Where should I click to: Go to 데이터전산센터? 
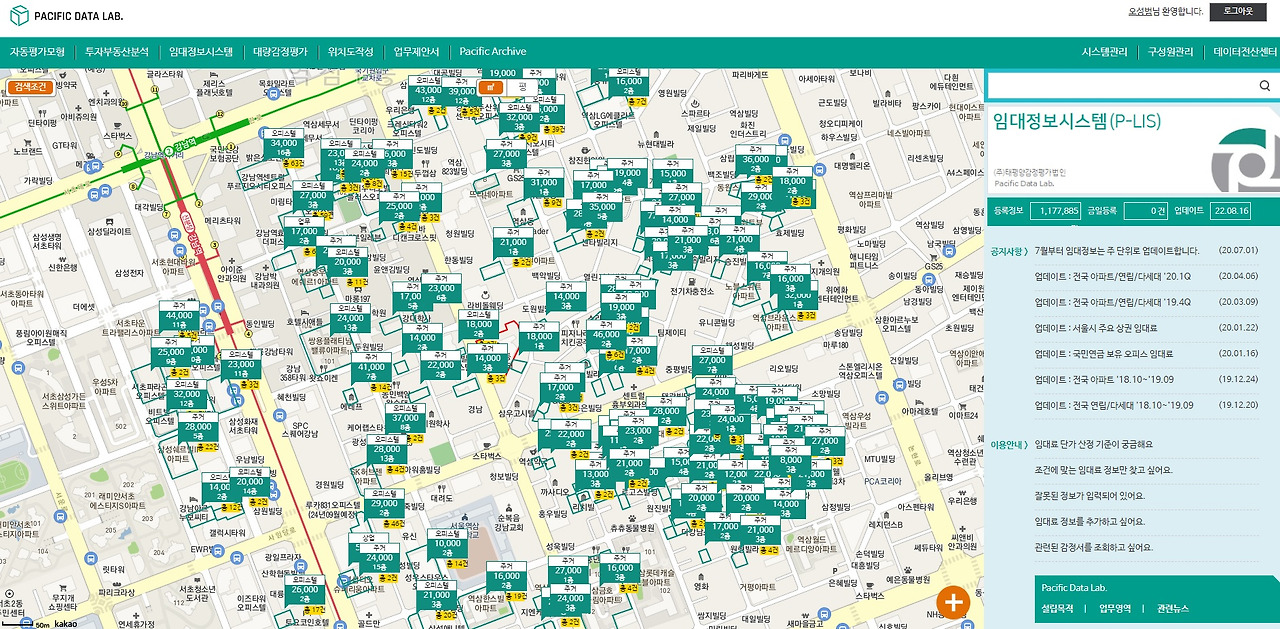point(1245,51)
